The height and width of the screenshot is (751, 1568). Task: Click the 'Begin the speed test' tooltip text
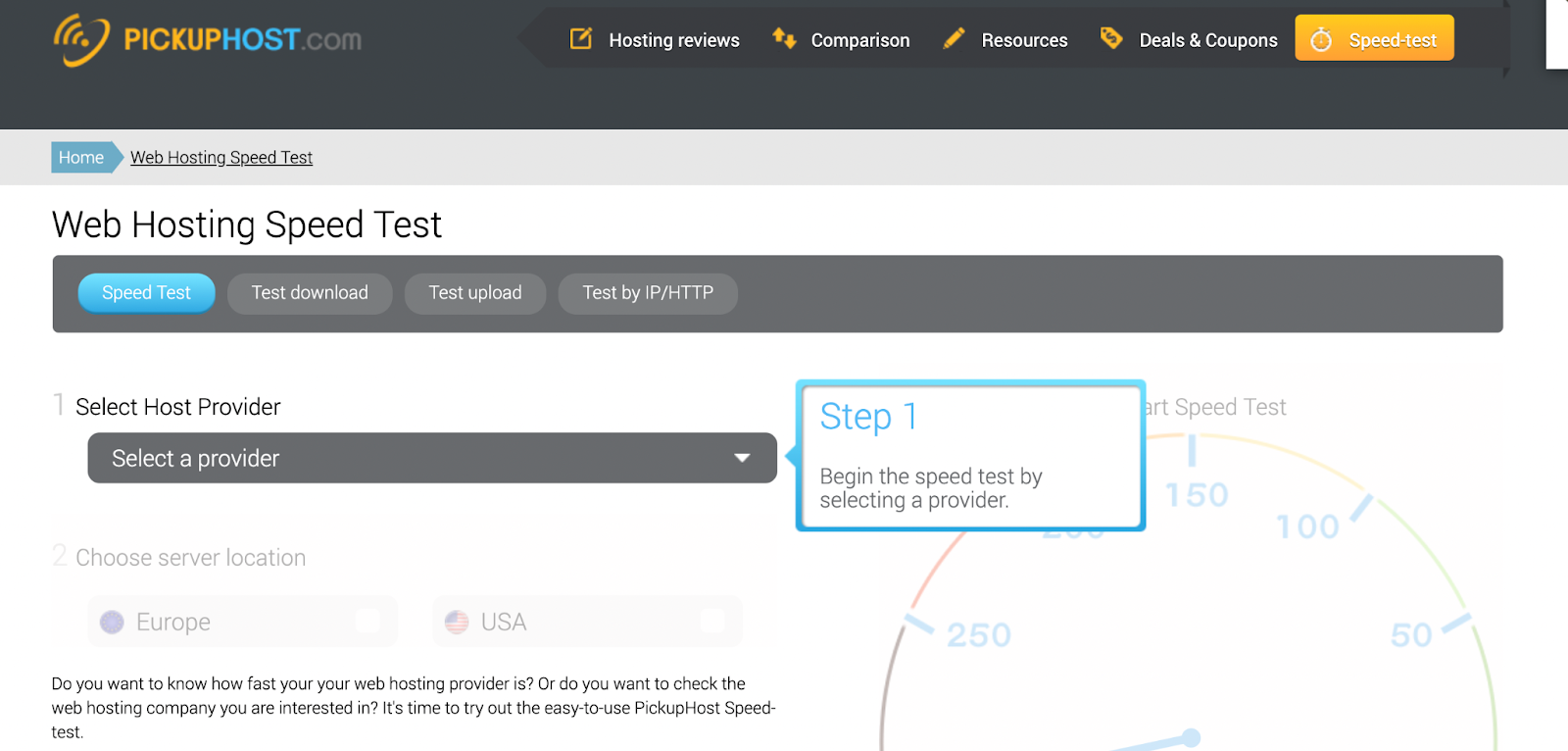pos(931,488)
